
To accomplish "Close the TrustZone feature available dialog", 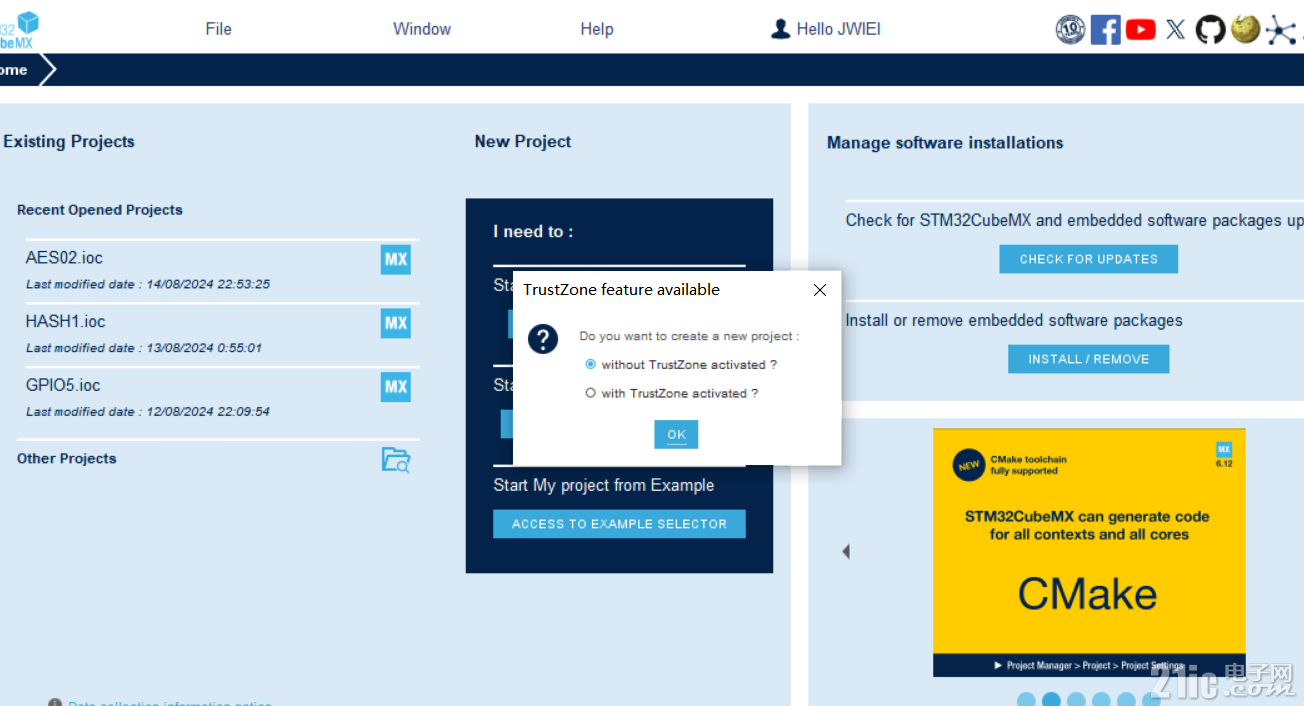I will [x=820, y=290].
